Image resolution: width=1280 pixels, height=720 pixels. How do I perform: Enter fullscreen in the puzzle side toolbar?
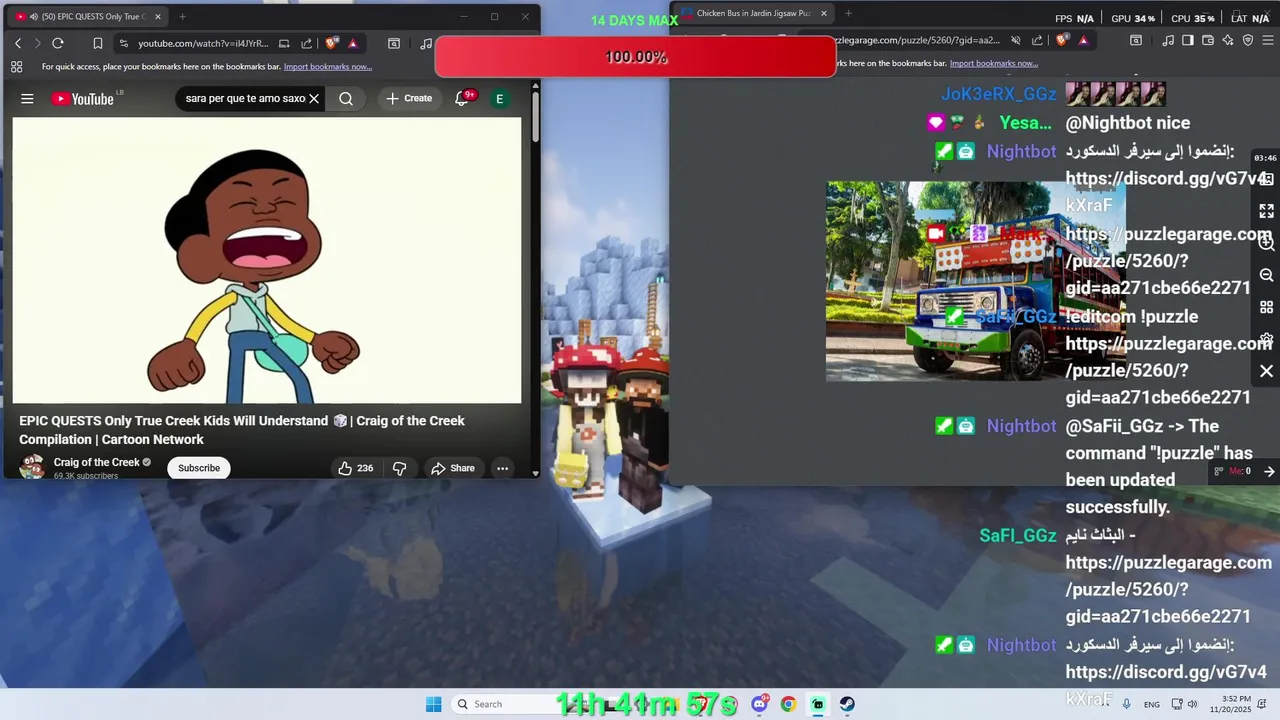1266,211
